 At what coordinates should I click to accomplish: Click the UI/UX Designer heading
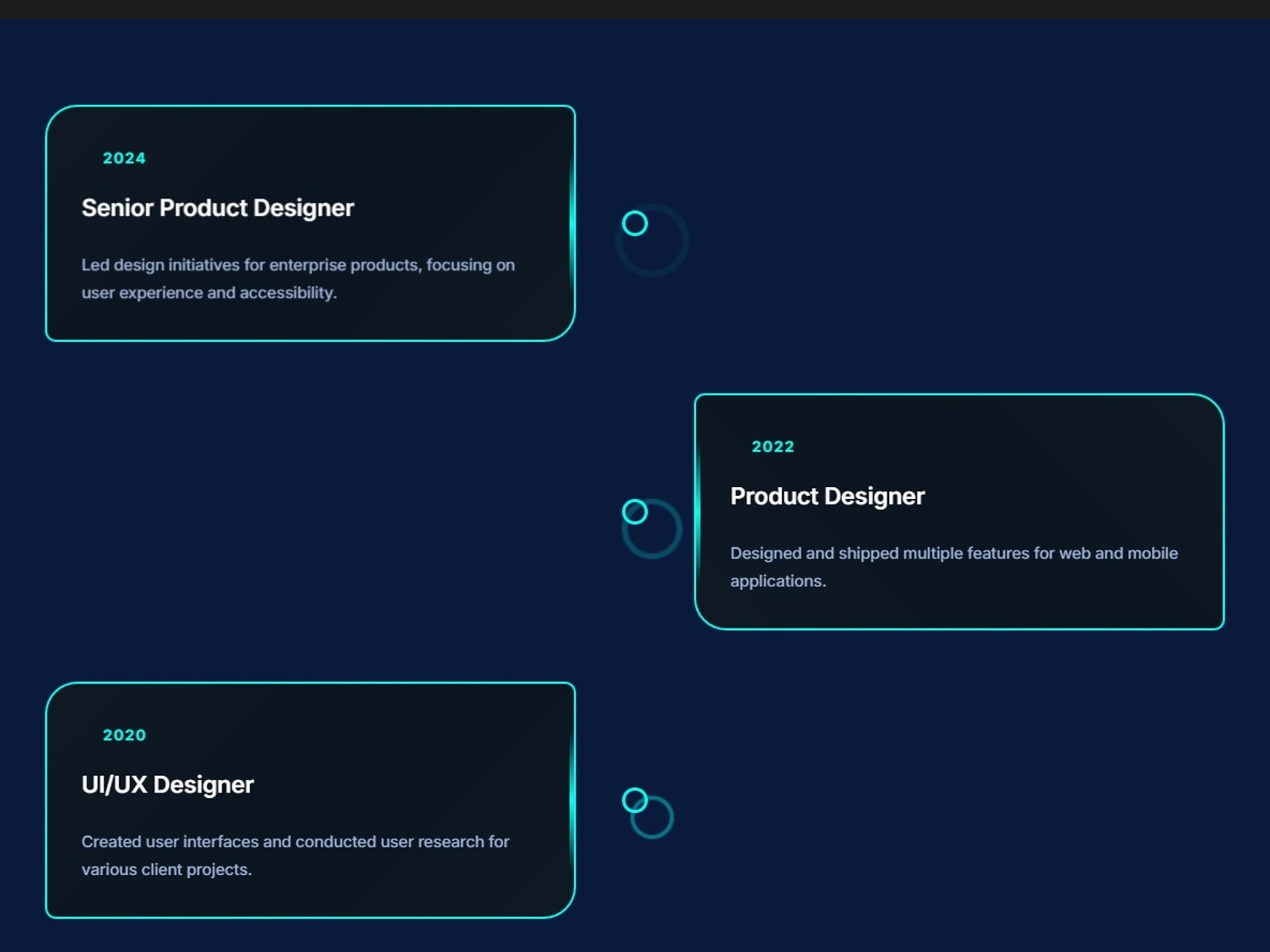point(167,785)
